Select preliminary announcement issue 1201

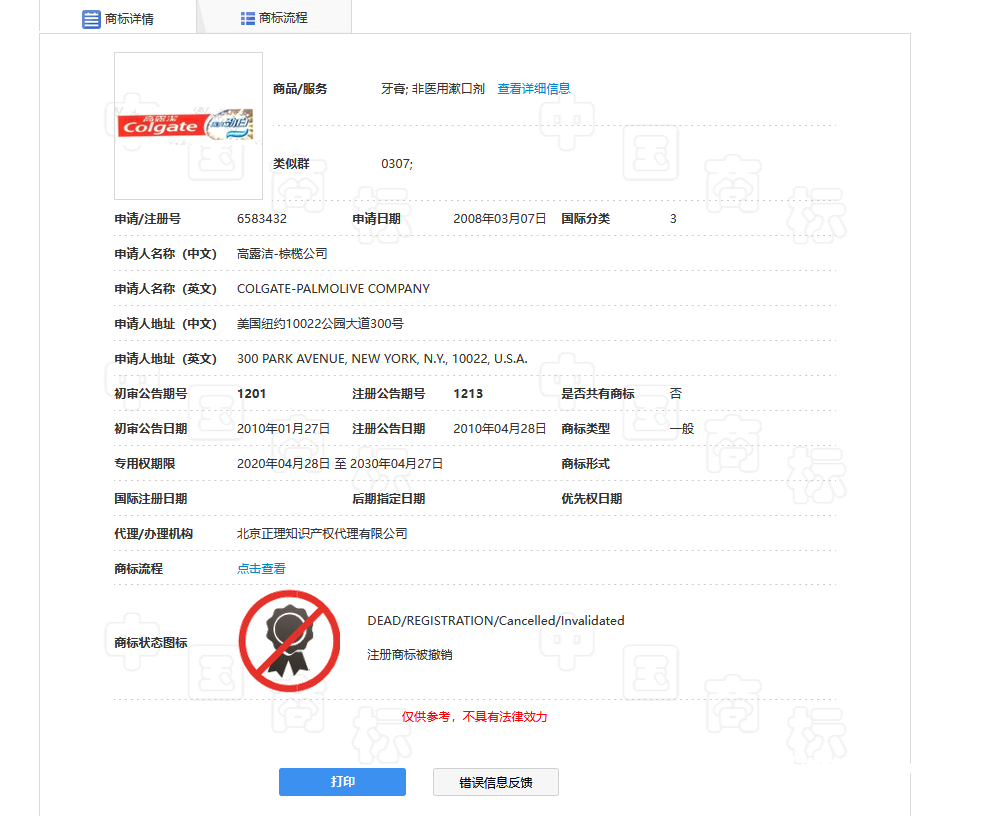coord(252,394)
